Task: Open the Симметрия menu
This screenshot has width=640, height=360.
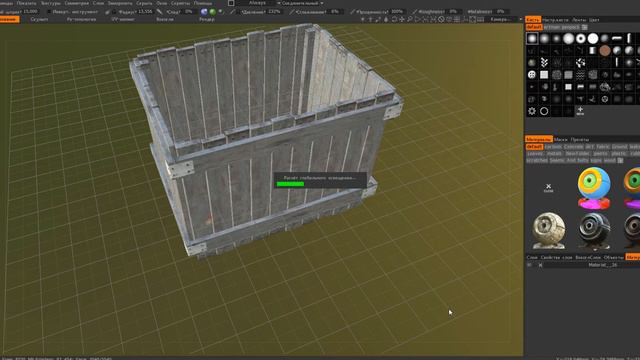Action: (x=76, y=3)
